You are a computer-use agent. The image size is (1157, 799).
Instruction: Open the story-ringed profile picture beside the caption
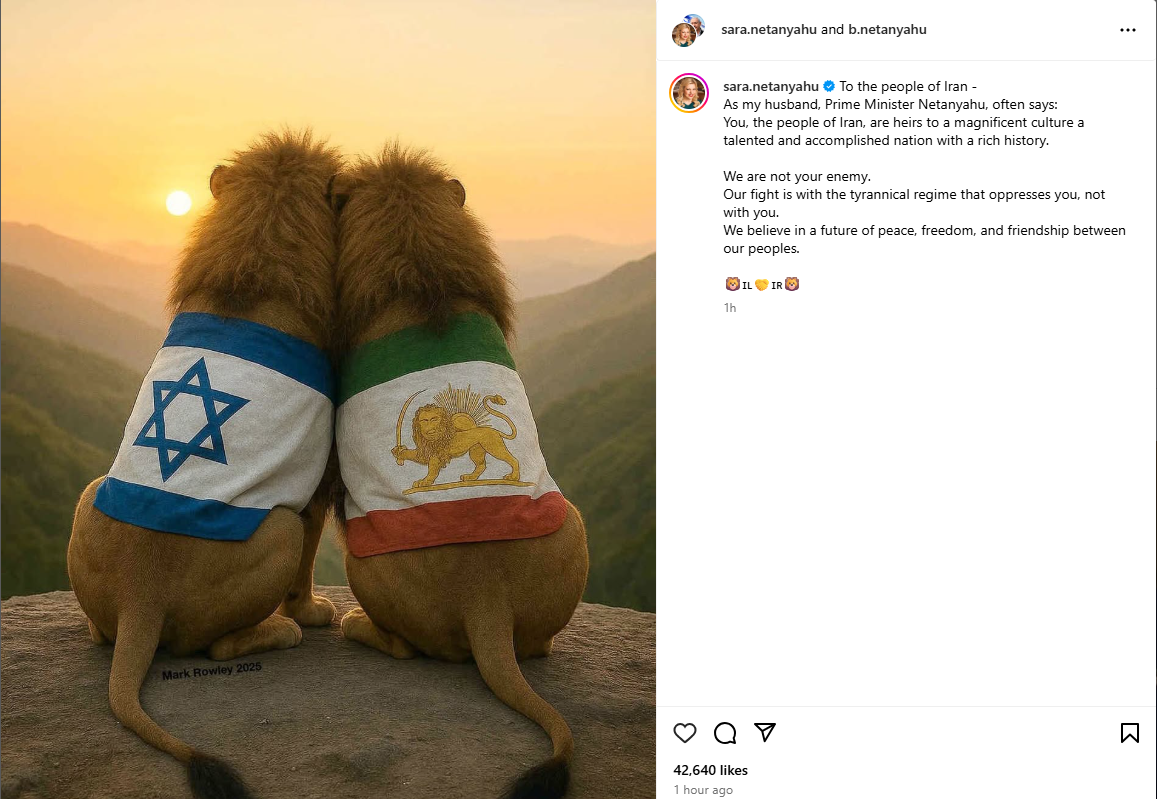click(x=689, y=93)
